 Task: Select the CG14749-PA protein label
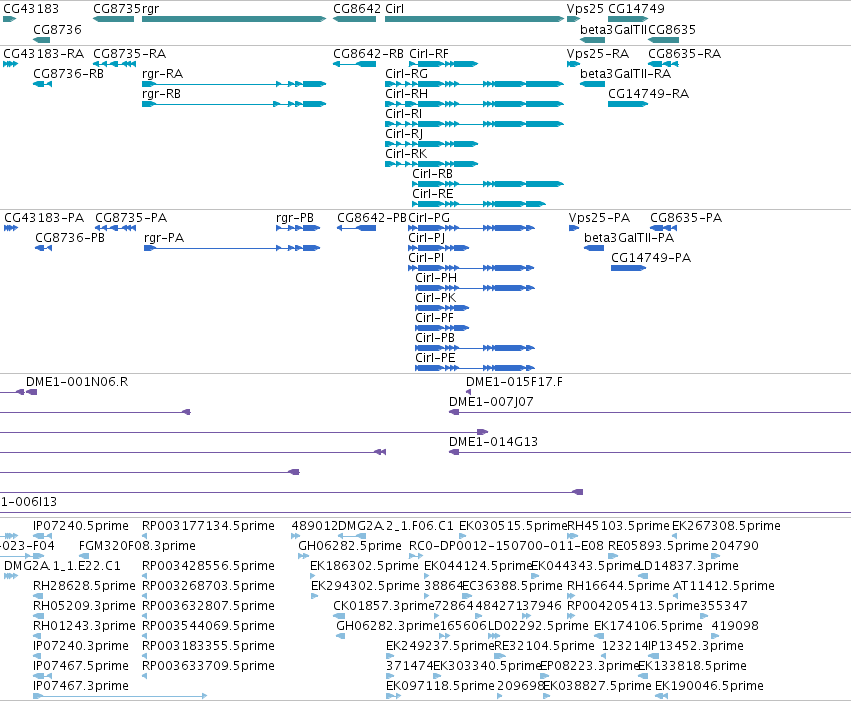pos(651,258)
